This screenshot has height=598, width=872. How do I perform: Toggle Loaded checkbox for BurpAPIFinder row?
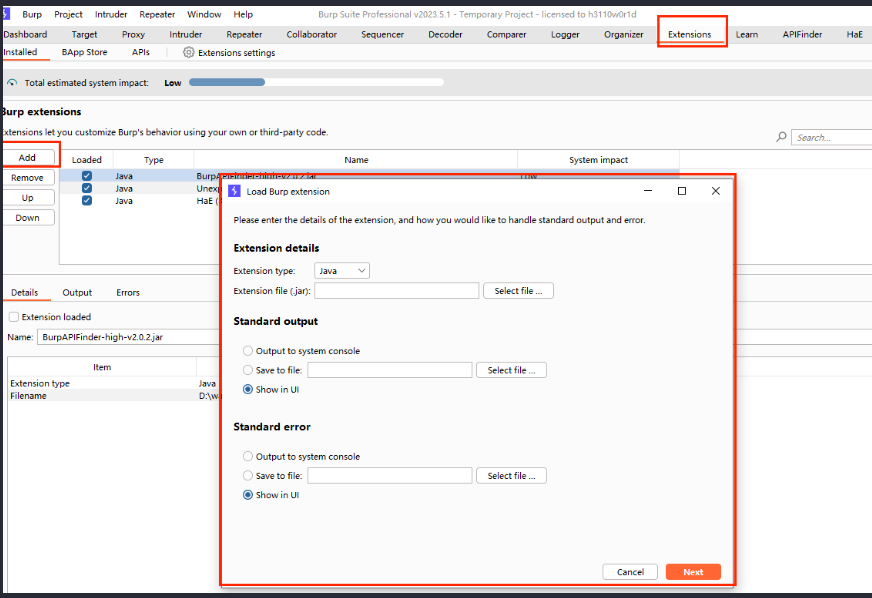[87, 176]
